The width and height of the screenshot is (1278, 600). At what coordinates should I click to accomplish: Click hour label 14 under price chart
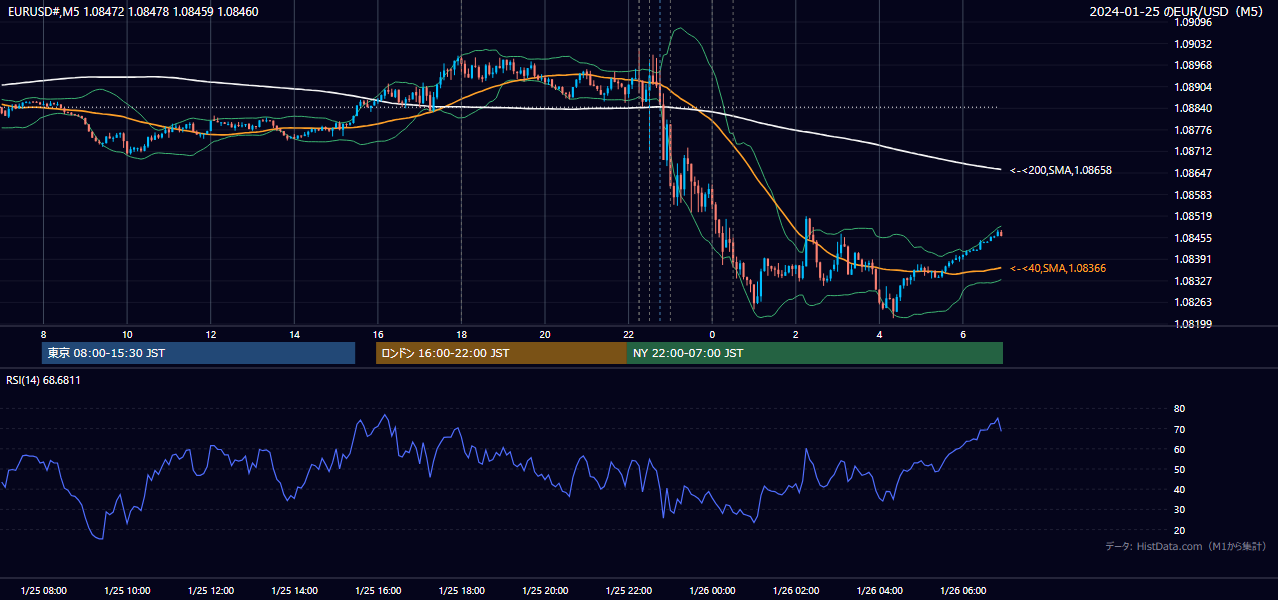(294, 334)
